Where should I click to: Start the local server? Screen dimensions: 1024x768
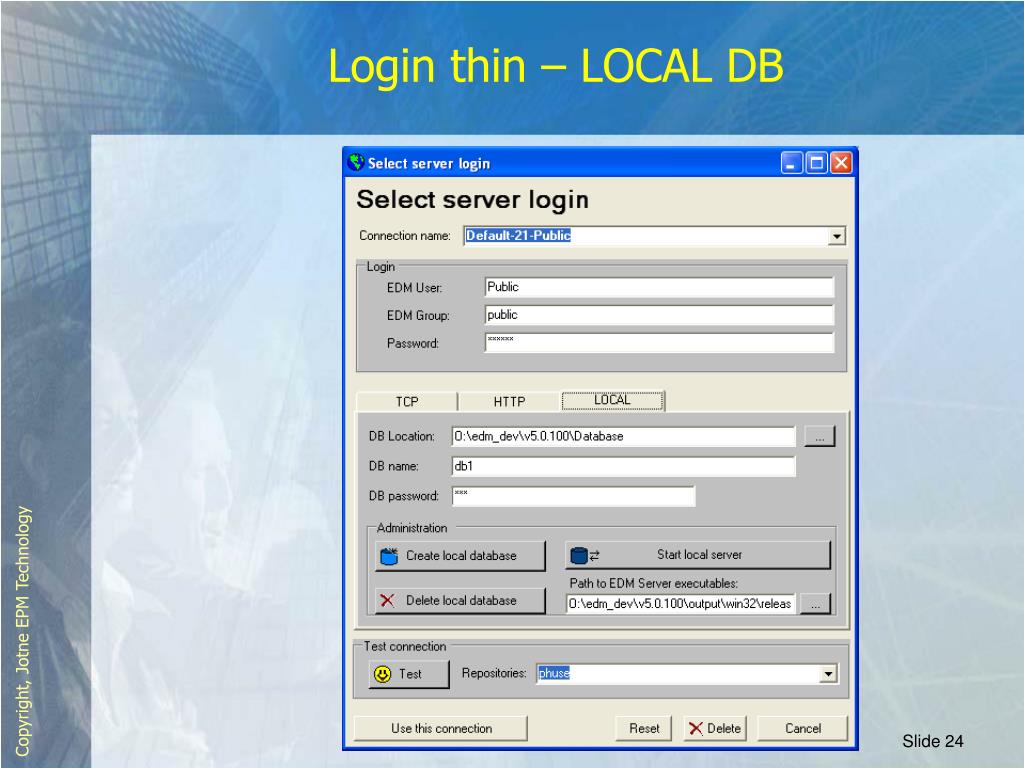pos(697,555)
